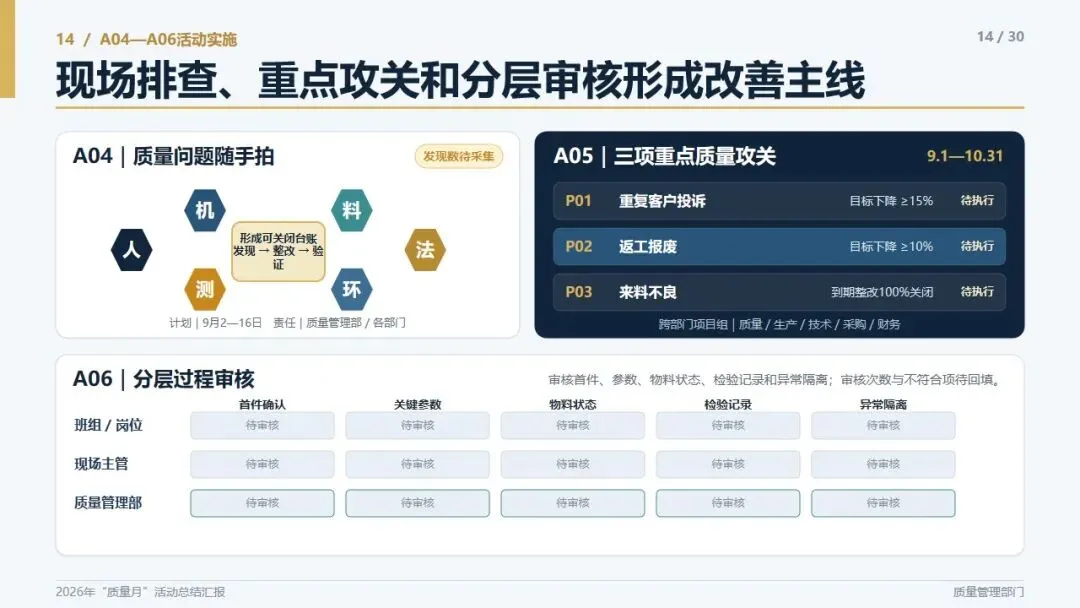Click 待审核 cell for 质量管理部 首件确认
The image size is (1080, 608).
click(x=262, y=503)
